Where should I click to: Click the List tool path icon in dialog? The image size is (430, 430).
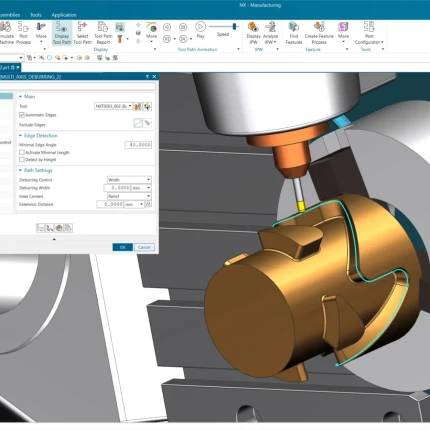click(x=68, y=228)
